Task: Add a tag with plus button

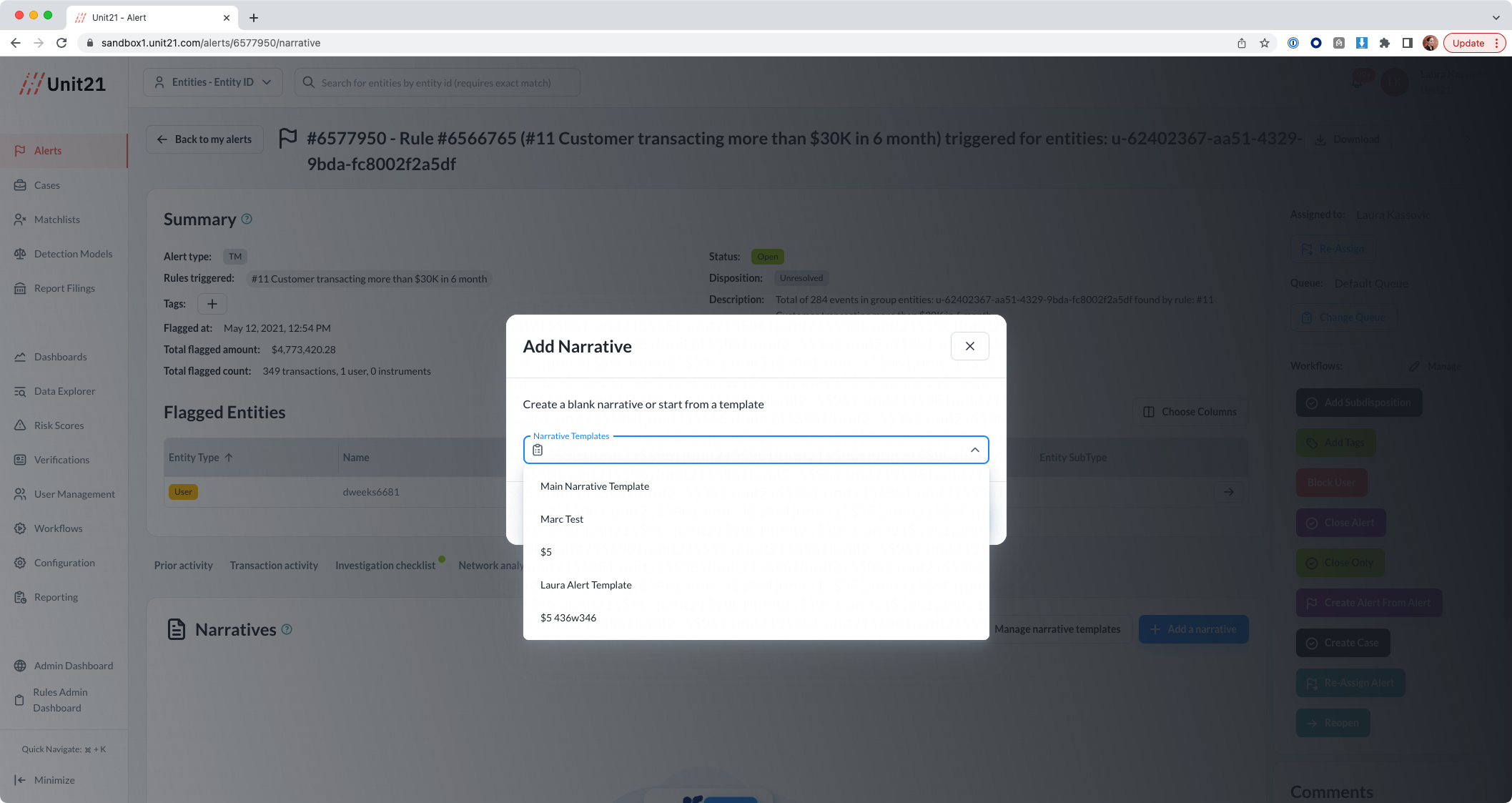Action: click(212, 304)
